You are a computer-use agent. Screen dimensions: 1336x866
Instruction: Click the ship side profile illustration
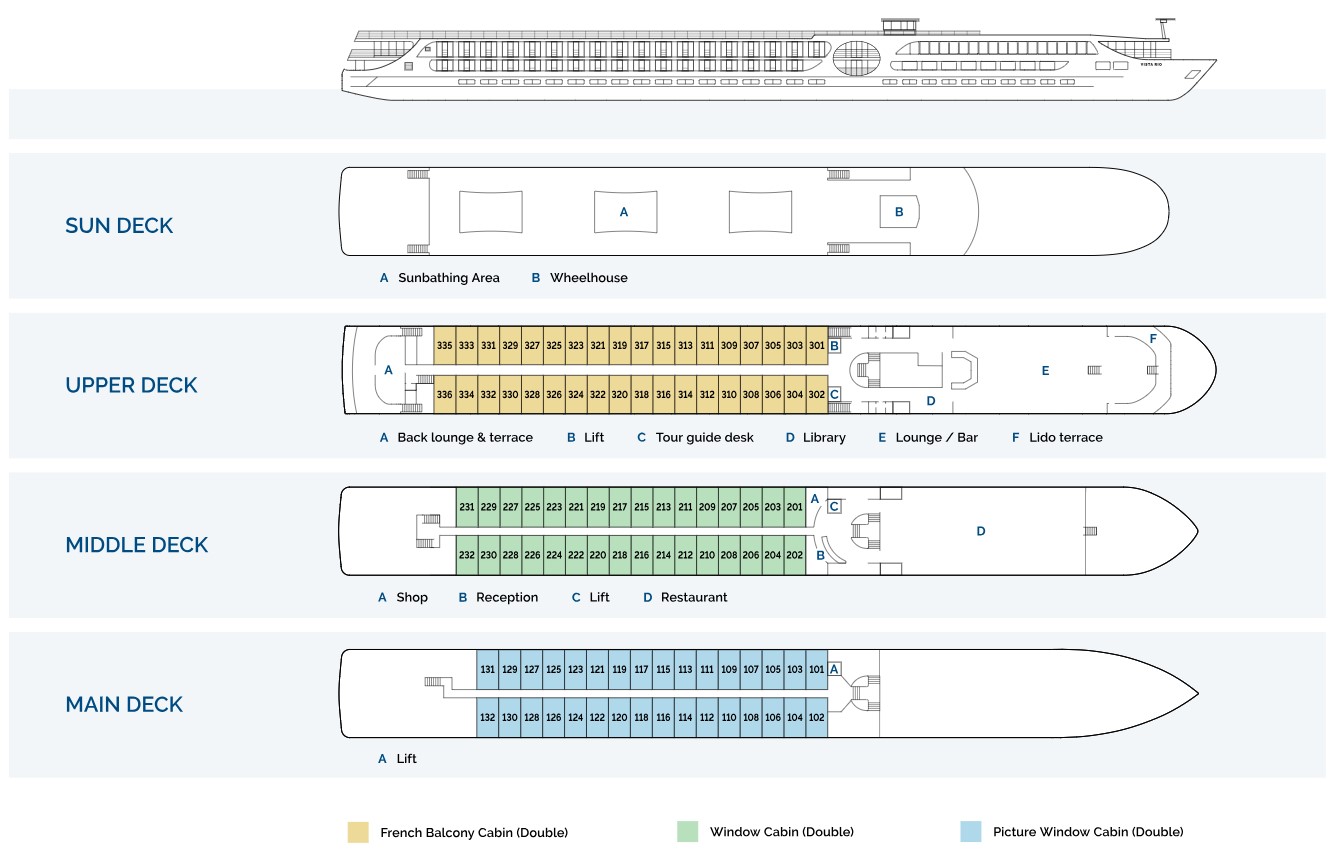778,60
